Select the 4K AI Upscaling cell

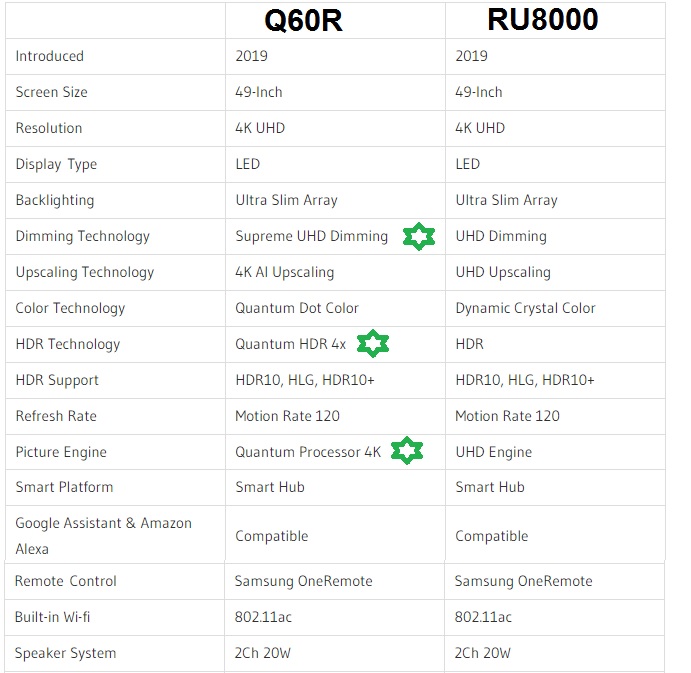285,272
